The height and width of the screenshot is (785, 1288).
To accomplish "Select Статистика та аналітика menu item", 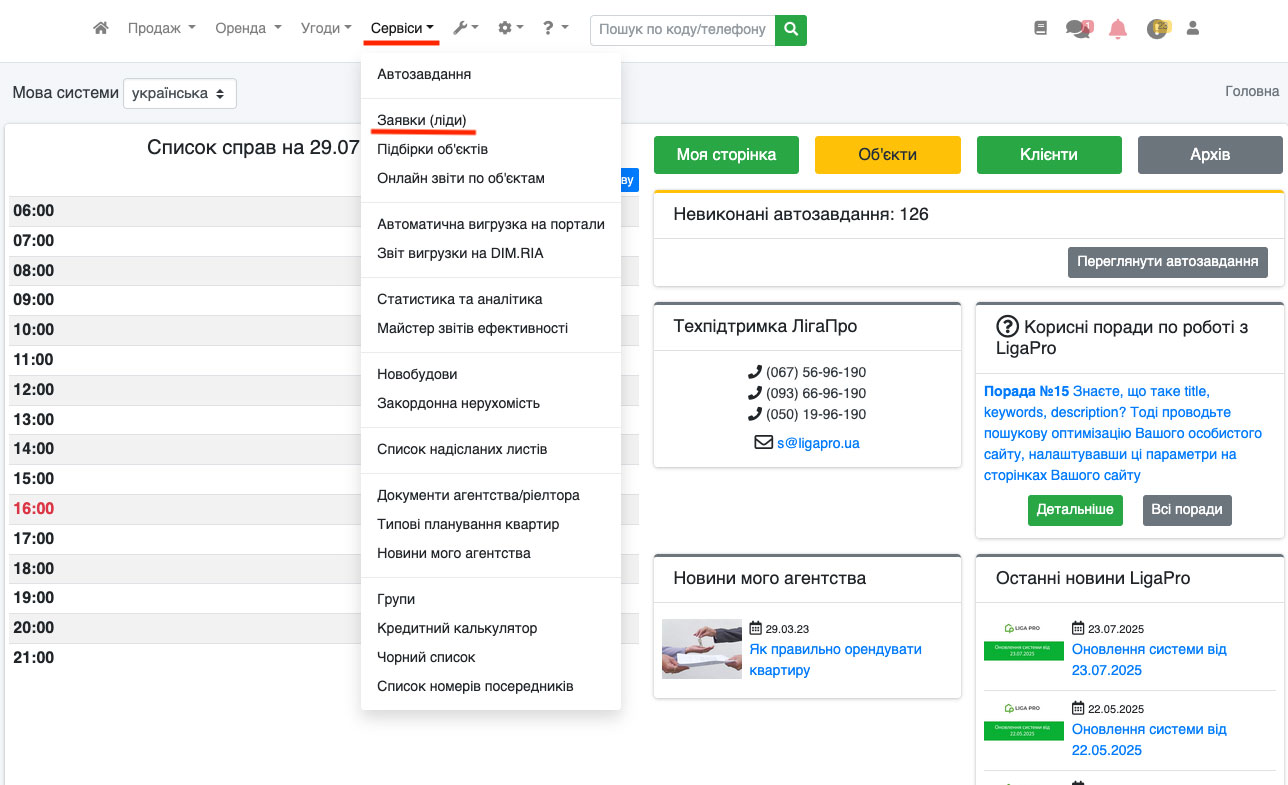I will click(x=459, y=299).
